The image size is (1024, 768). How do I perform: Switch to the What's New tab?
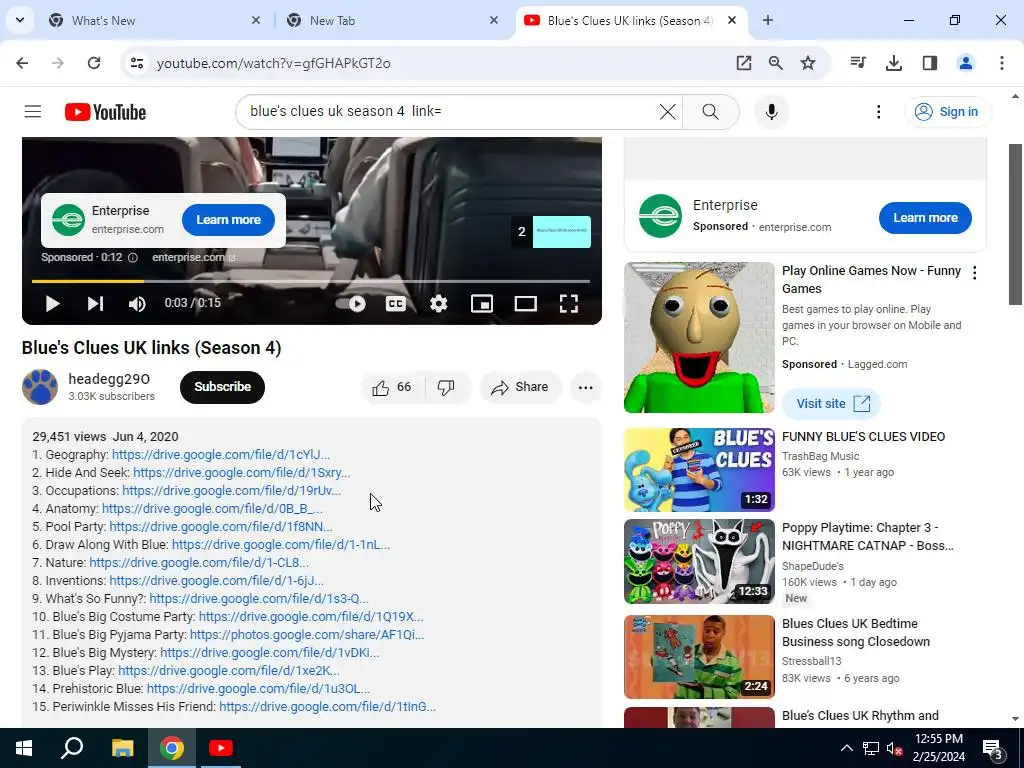[154, 21]
